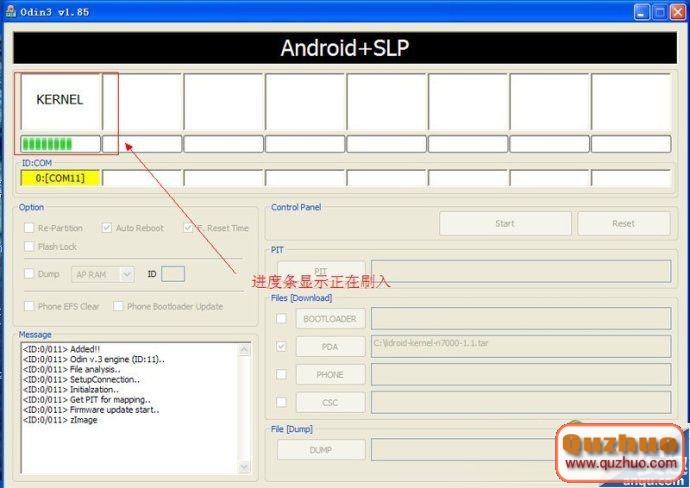The width and height of the screenshot is (690, 488).
Task: Click the PDA file path field
Action: point(521,346)
